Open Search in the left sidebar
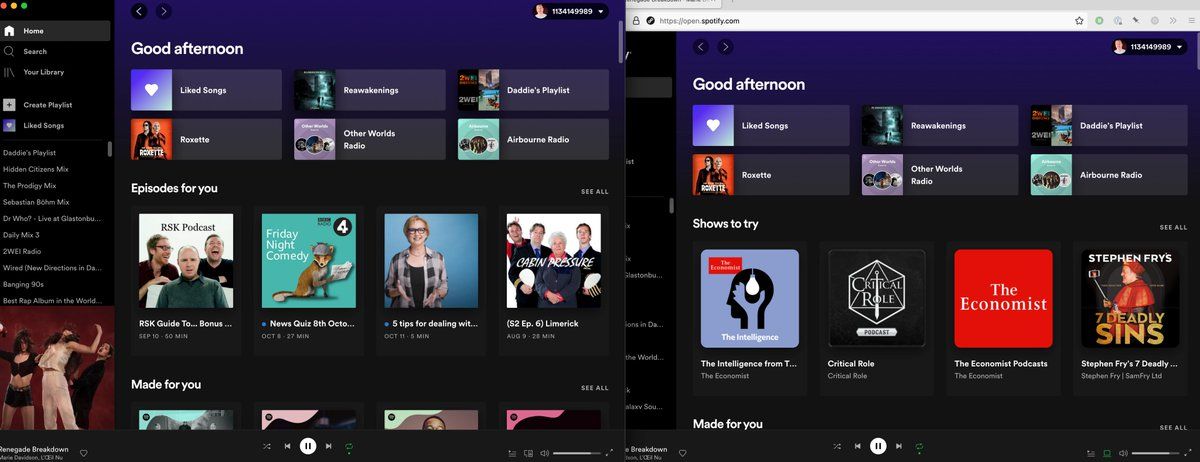The width and height of the screenshot is (1200, 462). 35,51
